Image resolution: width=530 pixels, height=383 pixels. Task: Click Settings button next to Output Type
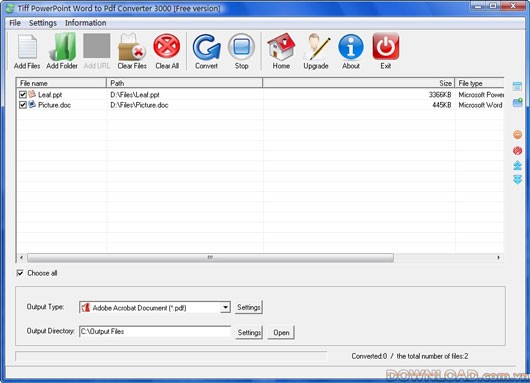(x=249, y=307)
